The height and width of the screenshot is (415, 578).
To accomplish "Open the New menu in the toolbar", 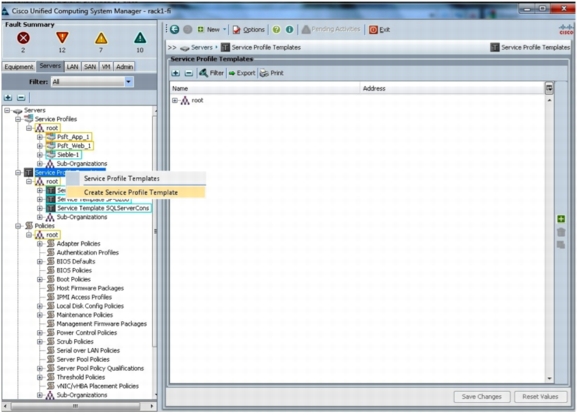I will [212, 29].
